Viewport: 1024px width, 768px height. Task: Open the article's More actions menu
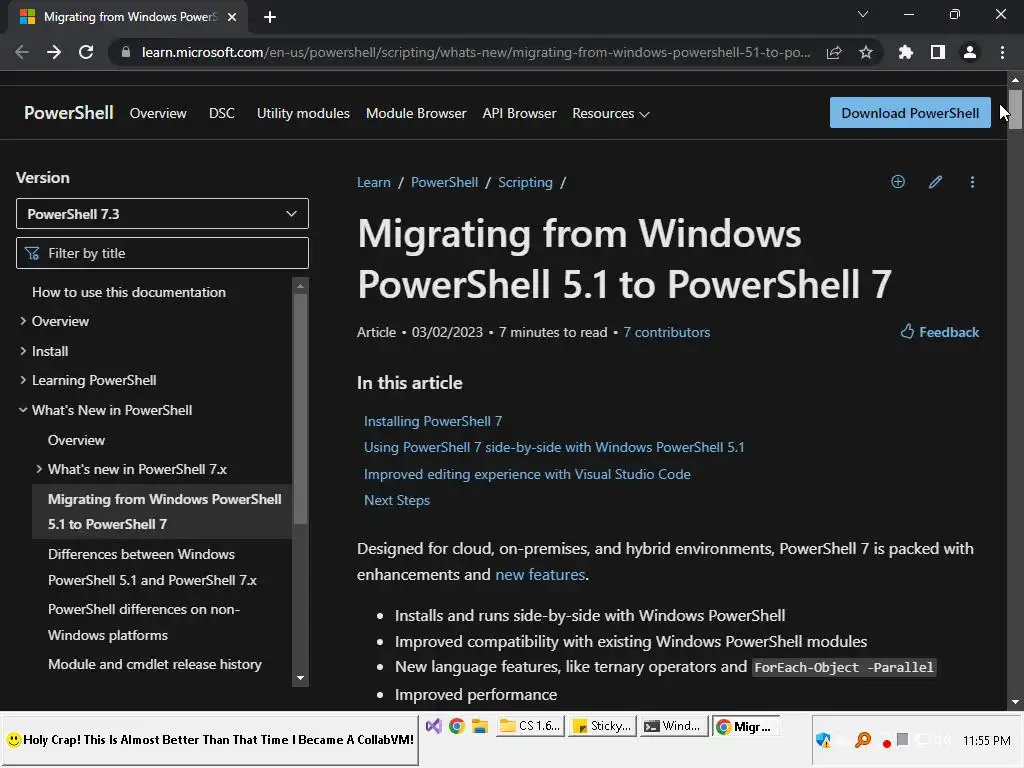coord(972,182)
